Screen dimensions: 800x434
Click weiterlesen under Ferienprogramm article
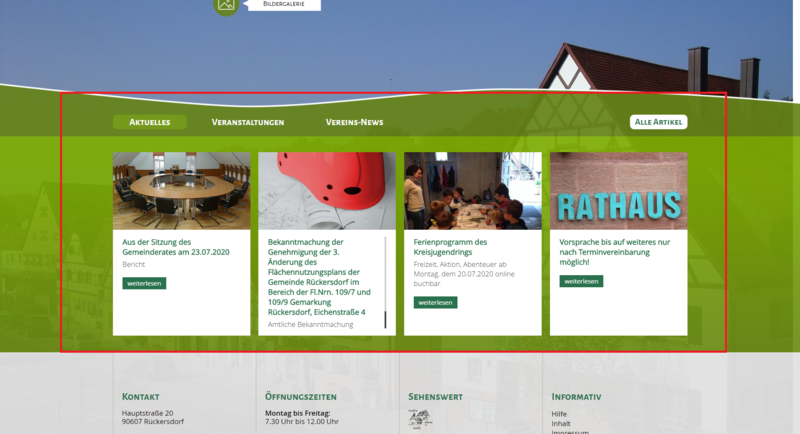coord(436,302)
